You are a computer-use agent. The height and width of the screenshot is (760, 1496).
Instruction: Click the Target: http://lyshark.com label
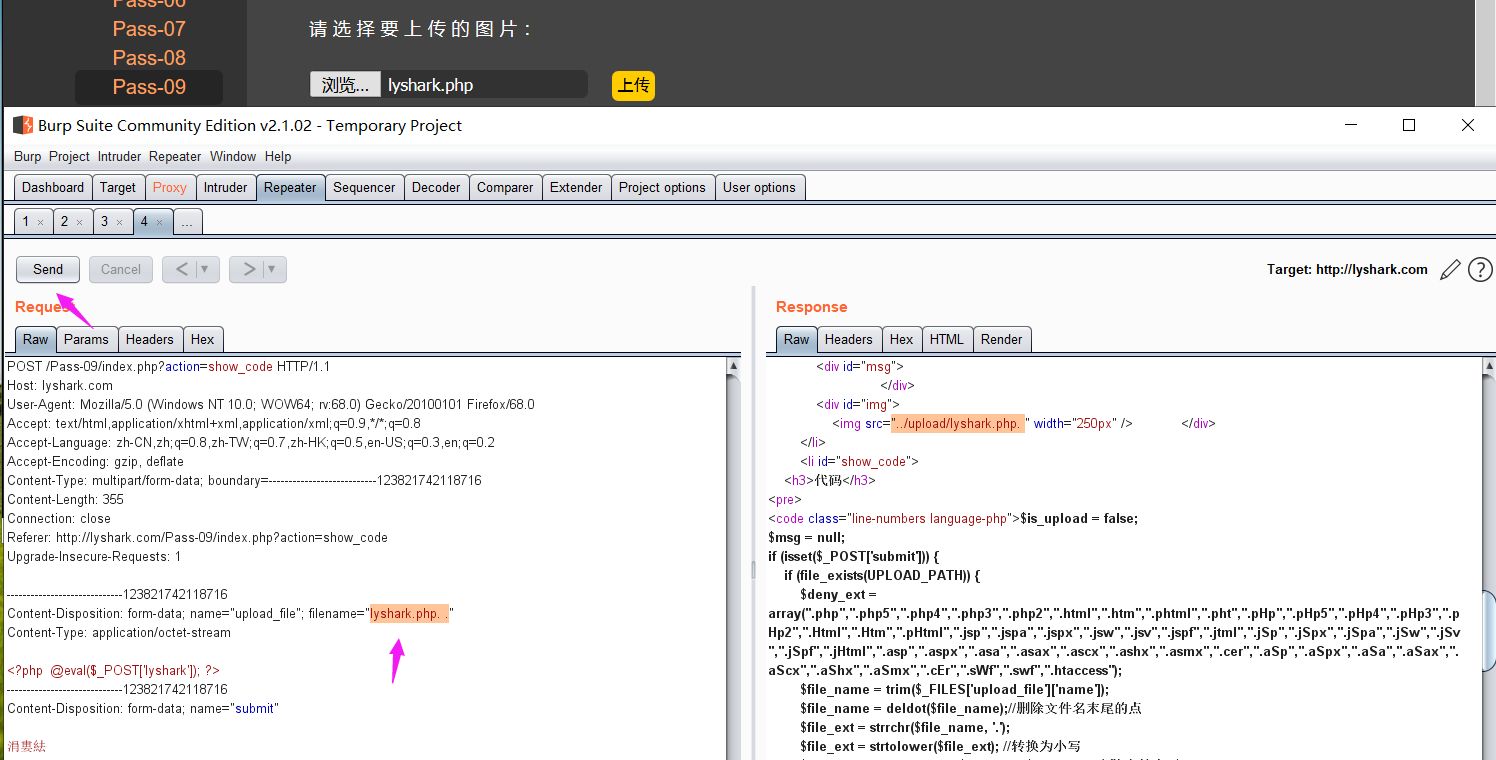pyautogui.click(x=1347, y=269)
